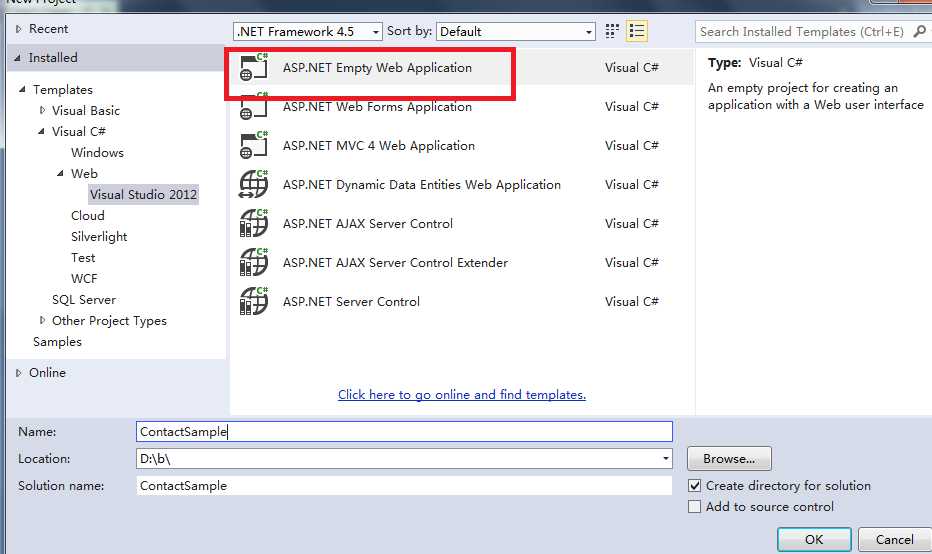Click the Search Installed Templates box
The height and width of the screenshot is (554, 932).
(802, 32)
